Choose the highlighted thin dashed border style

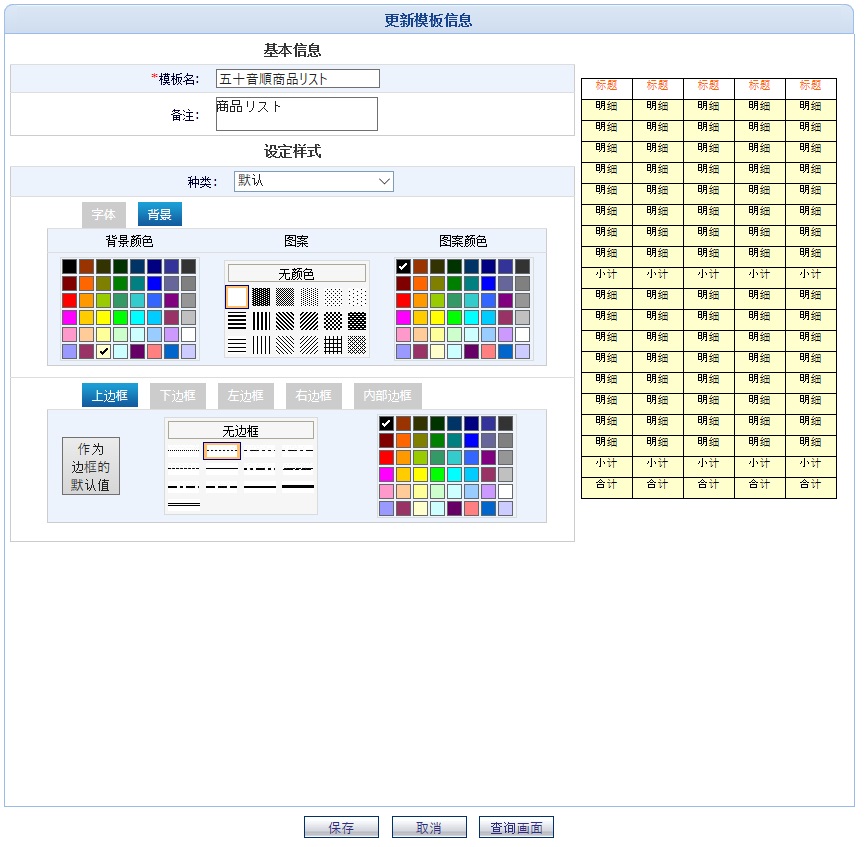point(221,451)
